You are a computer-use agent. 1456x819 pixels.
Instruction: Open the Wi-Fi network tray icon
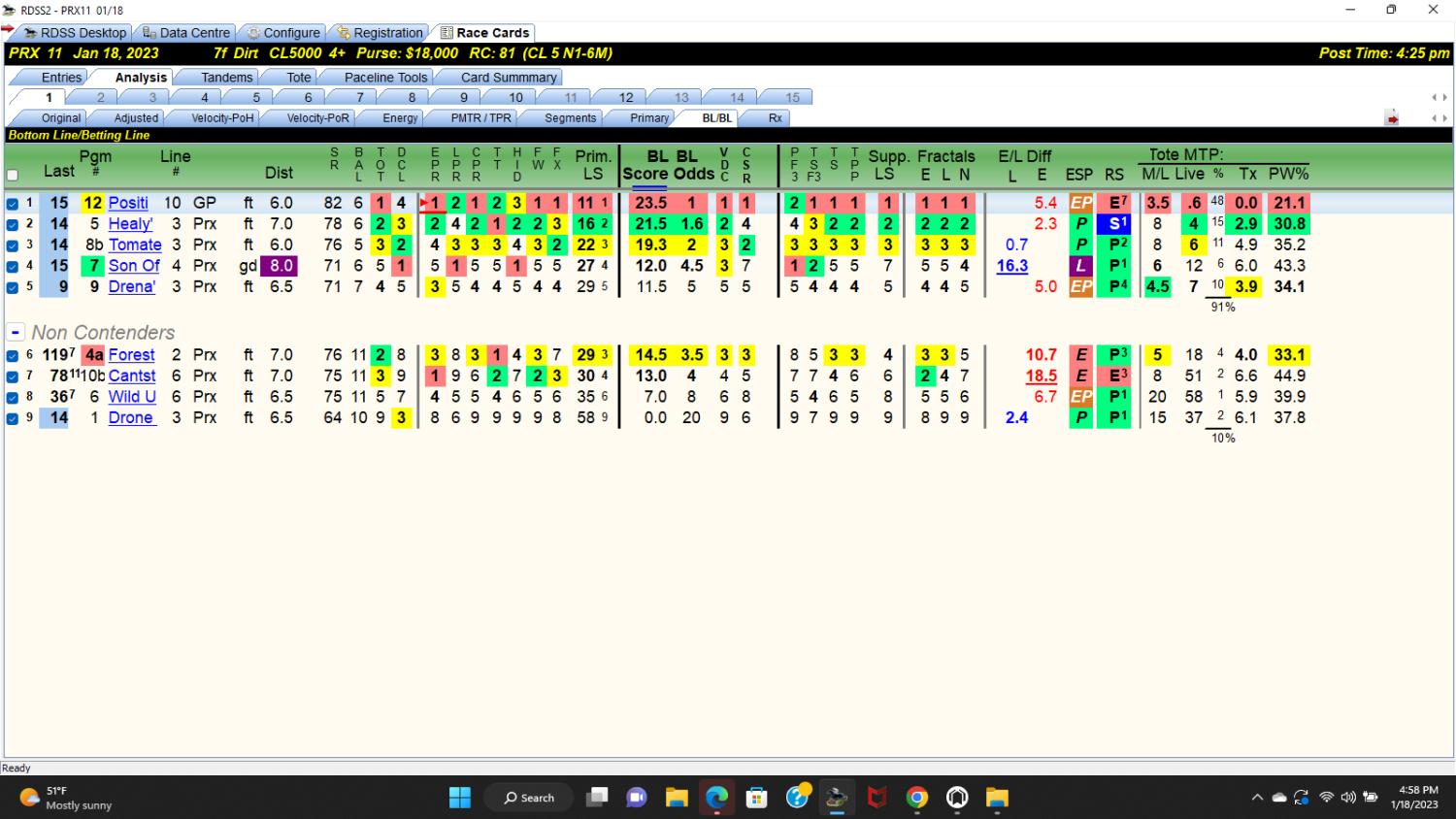tap(1326, 798)
